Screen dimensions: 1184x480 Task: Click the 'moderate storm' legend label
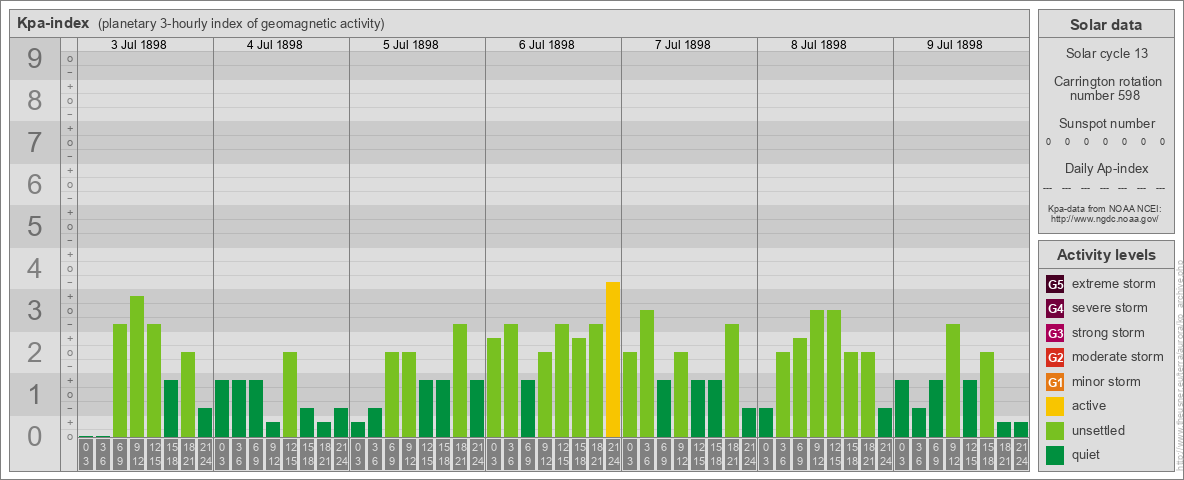pos(1118,357)
